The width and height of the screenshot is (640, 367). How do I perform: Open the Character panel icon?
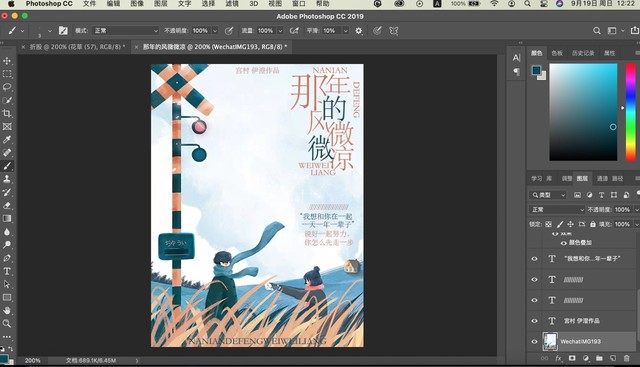(516, 58)
